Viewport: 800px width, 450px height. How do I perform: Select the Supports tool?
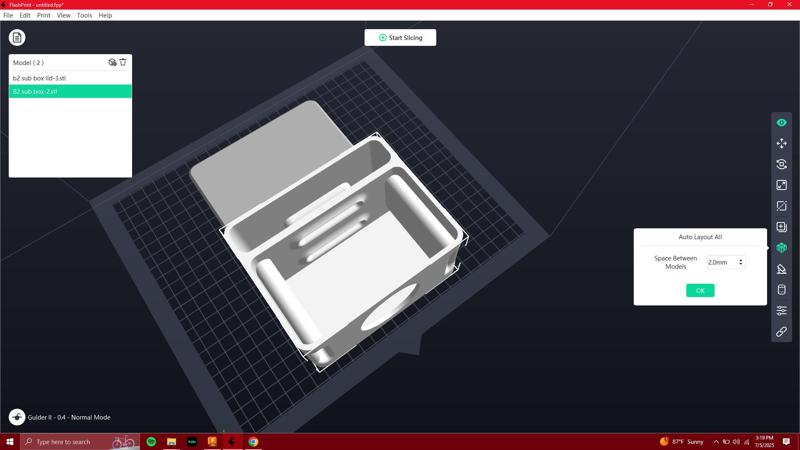[x=781, y=269]
